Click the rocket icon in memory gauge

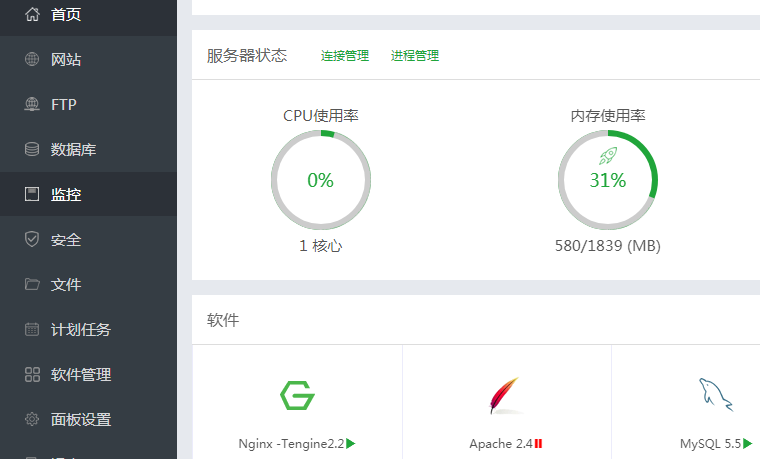[608, 156]
